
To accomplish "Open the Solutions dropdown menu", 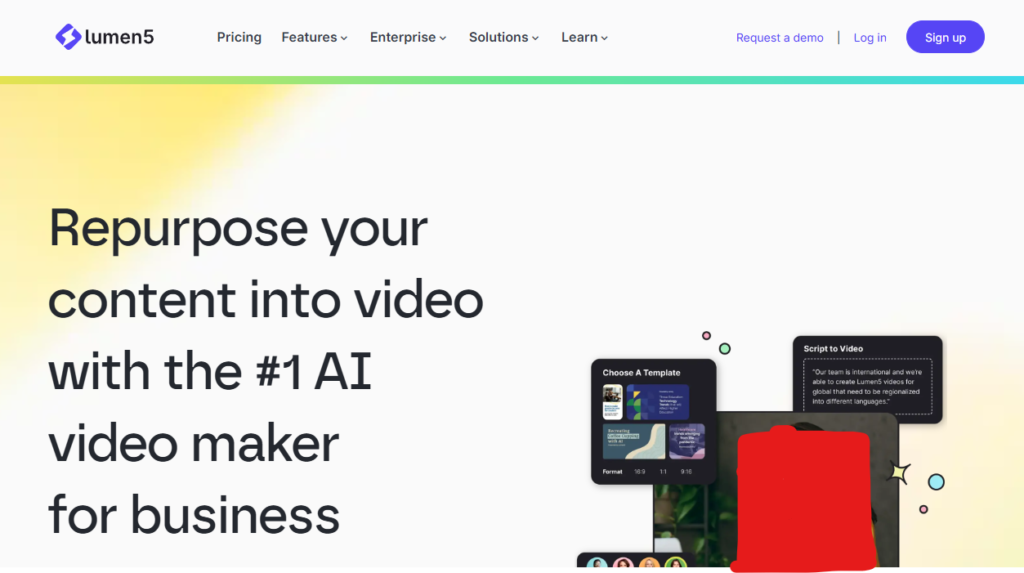I will click(504, 37).
